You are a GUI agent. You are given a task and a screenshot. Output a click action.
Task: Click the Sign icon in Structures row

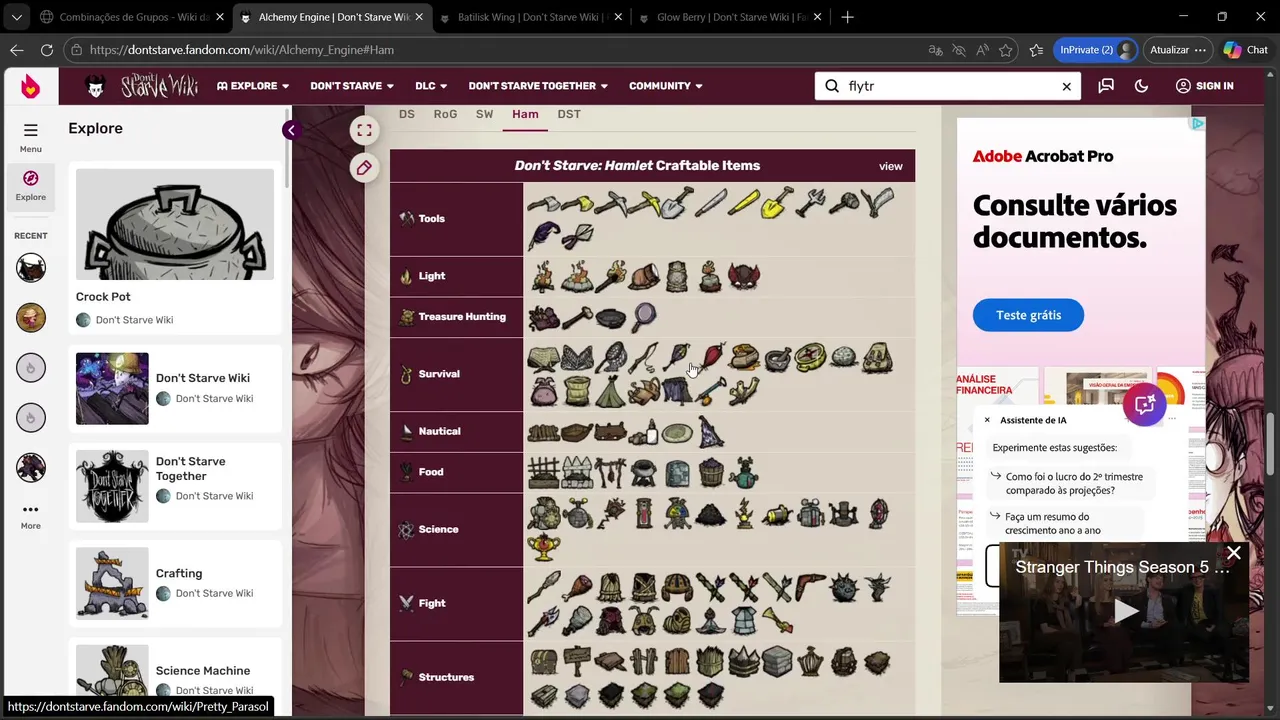point(577,661)
